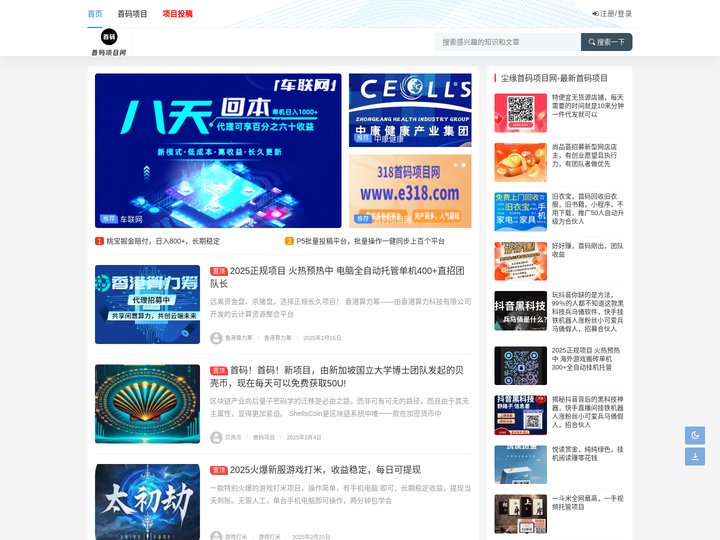Open the 318首码项目网 e318.com banner
Screen dimensions: 720x540
[x=410, y=191]
